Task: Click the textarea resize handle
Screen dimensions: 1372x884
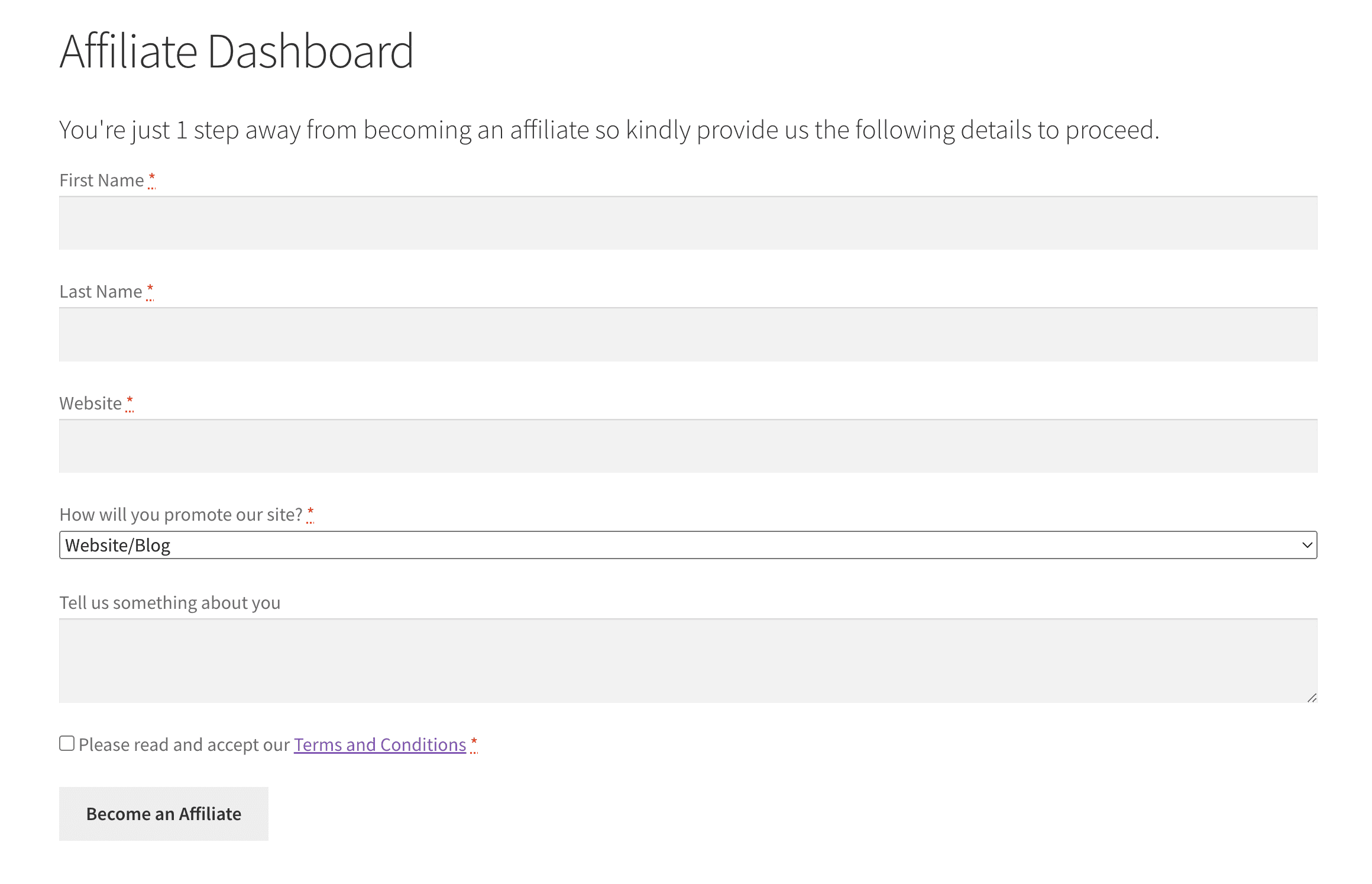Action: click(x=1312, y=698)
